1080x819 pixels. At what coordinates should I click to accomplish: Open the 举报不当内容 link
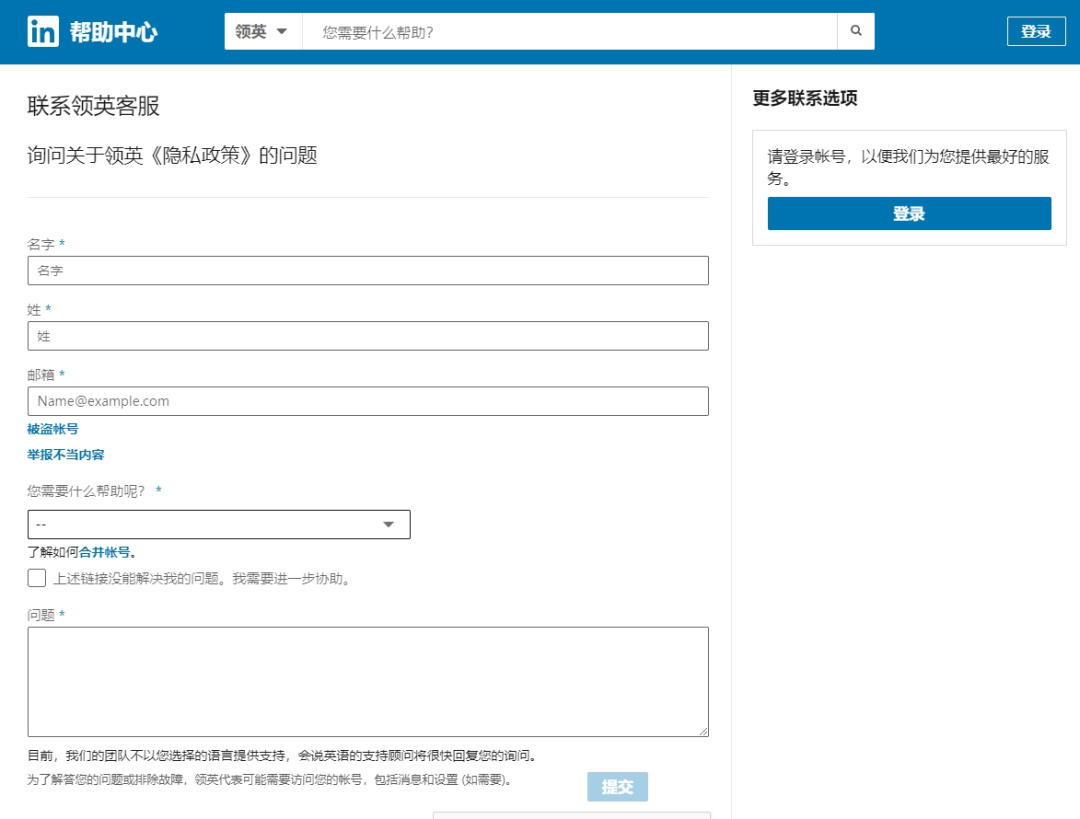pos(66,455)
